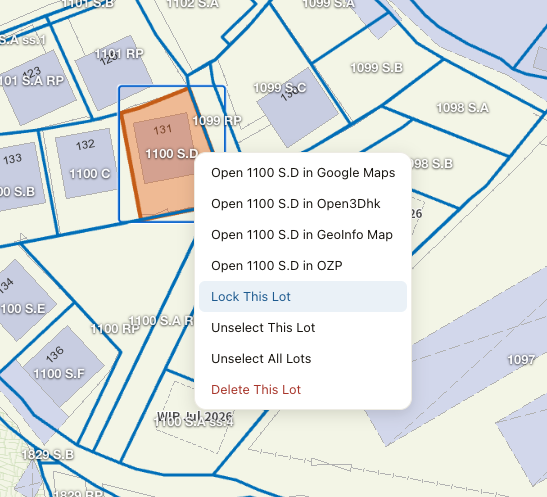Click the 1097 lot label
This screenshot has height=497, width=547.
tap(521, 360)
